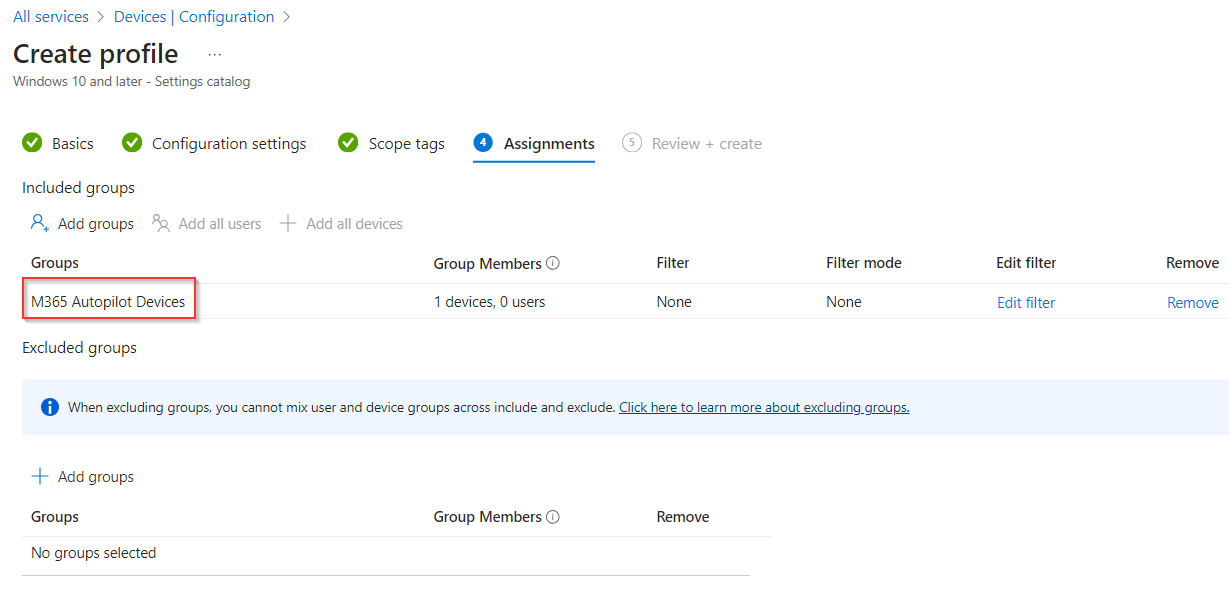Open the Review + create tab
1229x611 pixels.
[x=707, y=144]
